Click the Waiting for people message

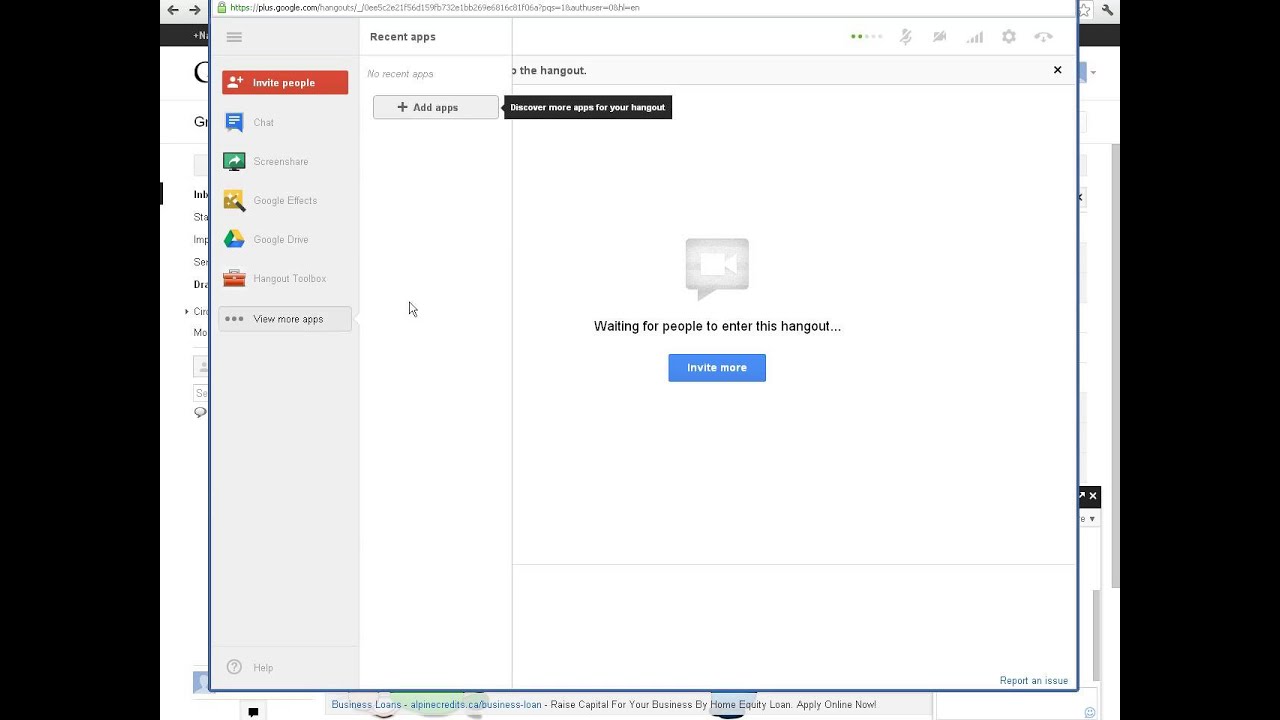pyautogui.click(x=717, y=326)
